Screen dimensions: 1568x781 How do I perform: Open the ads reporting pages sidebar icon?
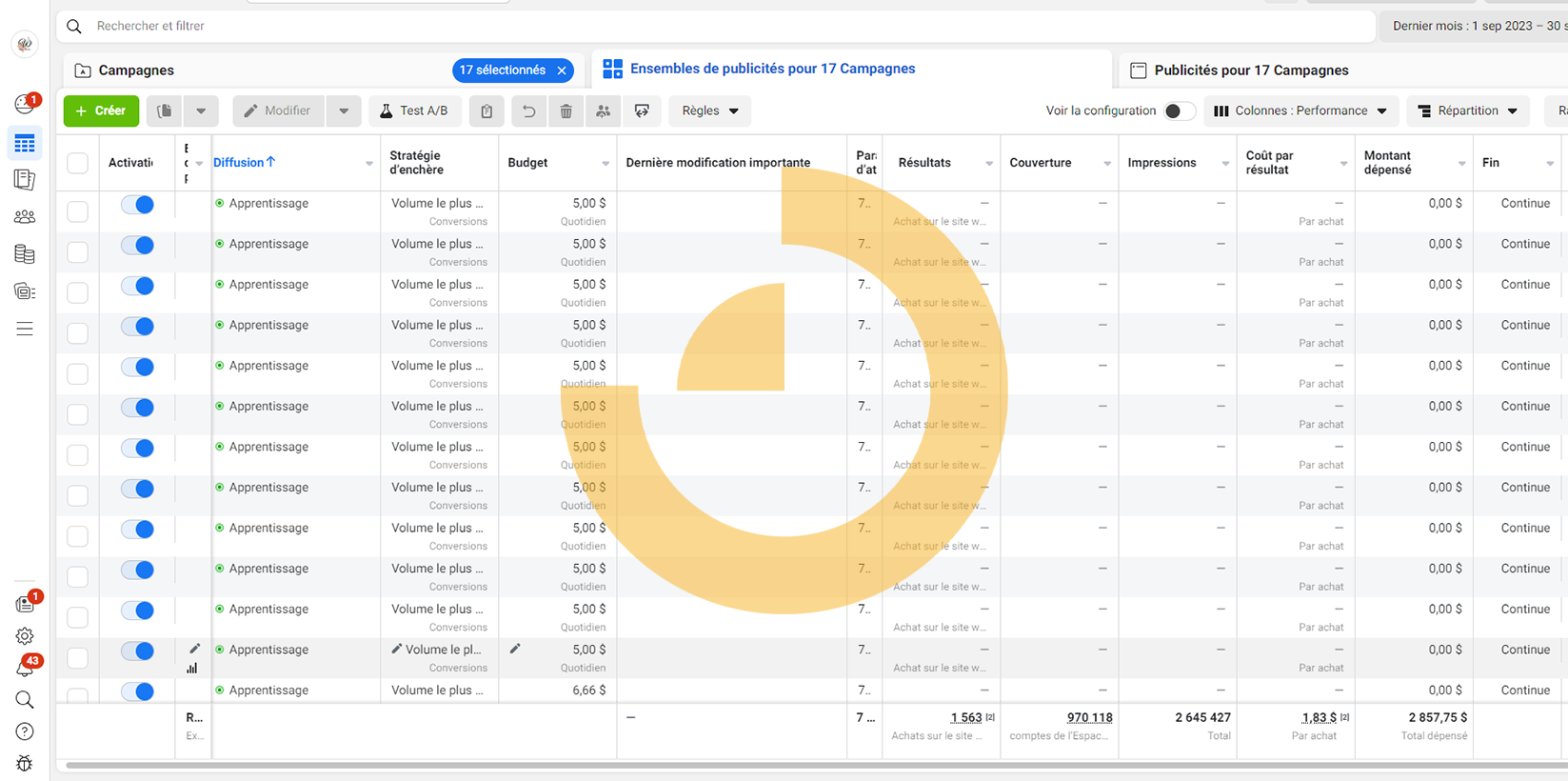(x=25, y=179)
